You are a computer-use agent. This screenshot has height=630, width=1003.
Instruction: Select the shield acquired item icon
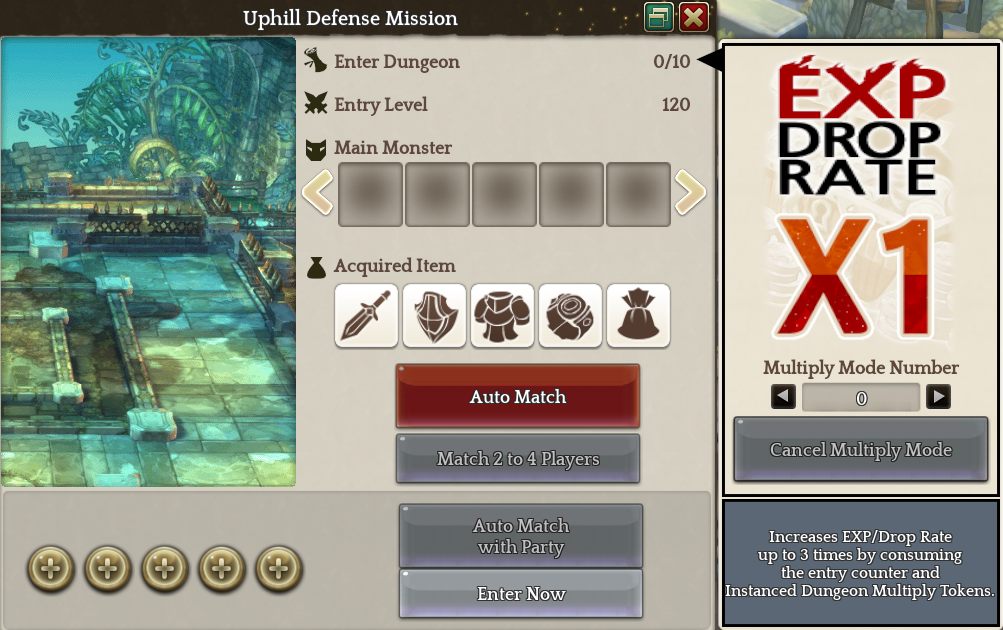pyautogui.click(x=434, y=316)
